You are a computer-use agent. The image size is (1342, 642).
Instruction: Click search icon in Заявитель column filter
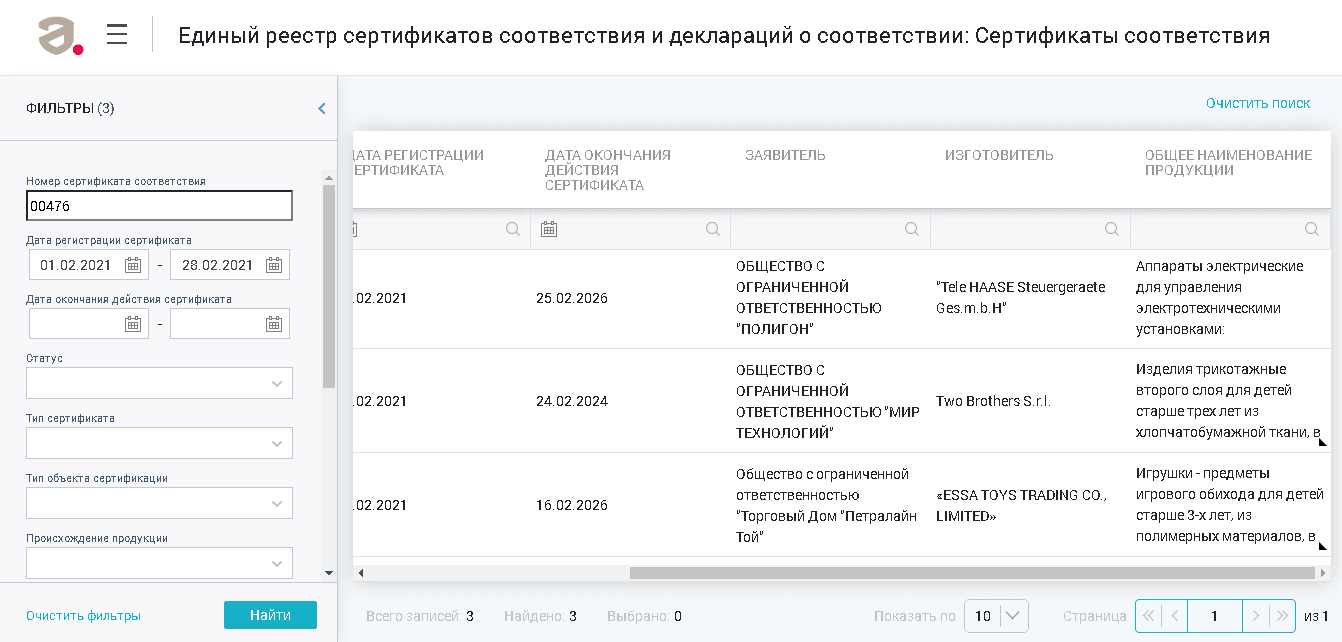pyautogui.click(x=912, y=229)
